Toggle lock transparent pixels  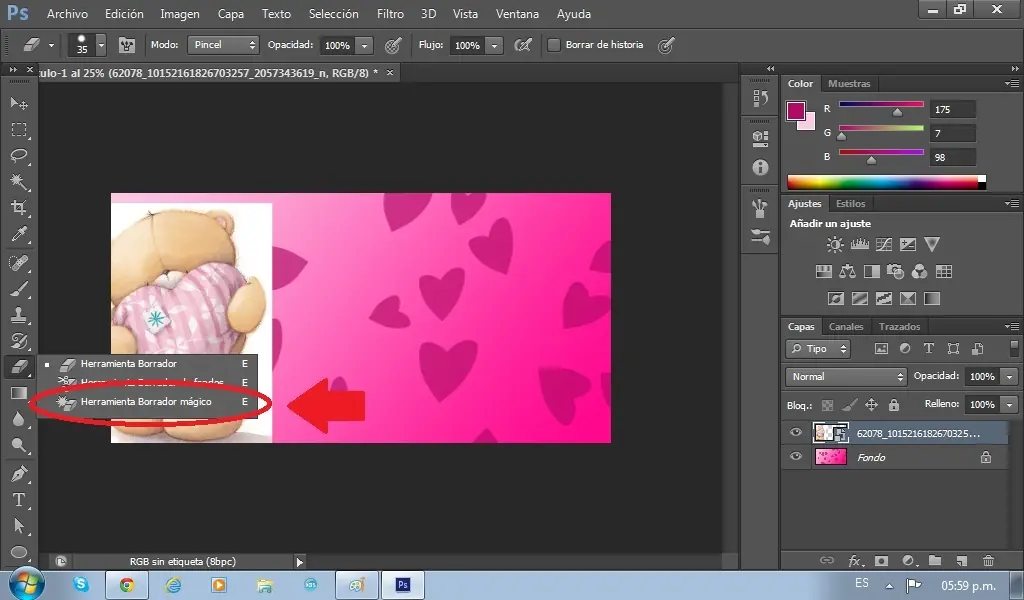827,405
